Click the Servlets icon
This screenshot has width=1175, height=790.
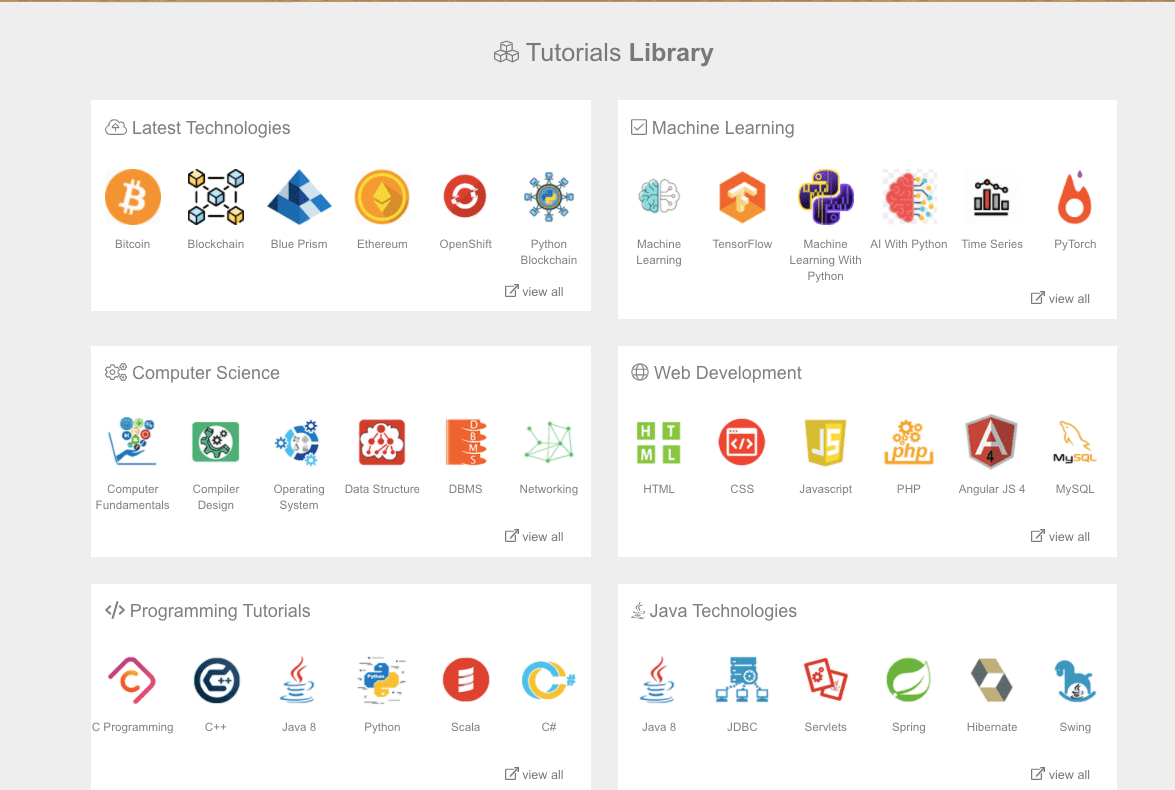pyautogui.click(x=825, y=680)
